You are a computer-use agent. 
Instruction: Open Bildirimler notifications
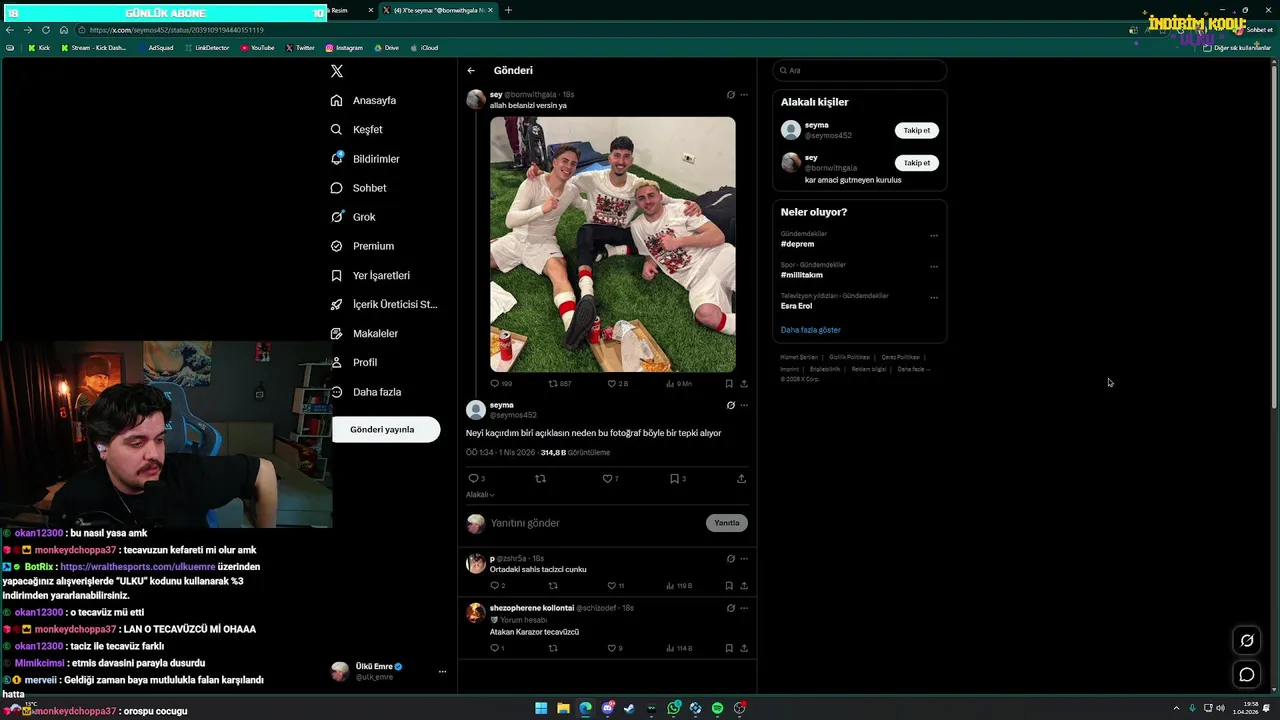pos(365,159)
